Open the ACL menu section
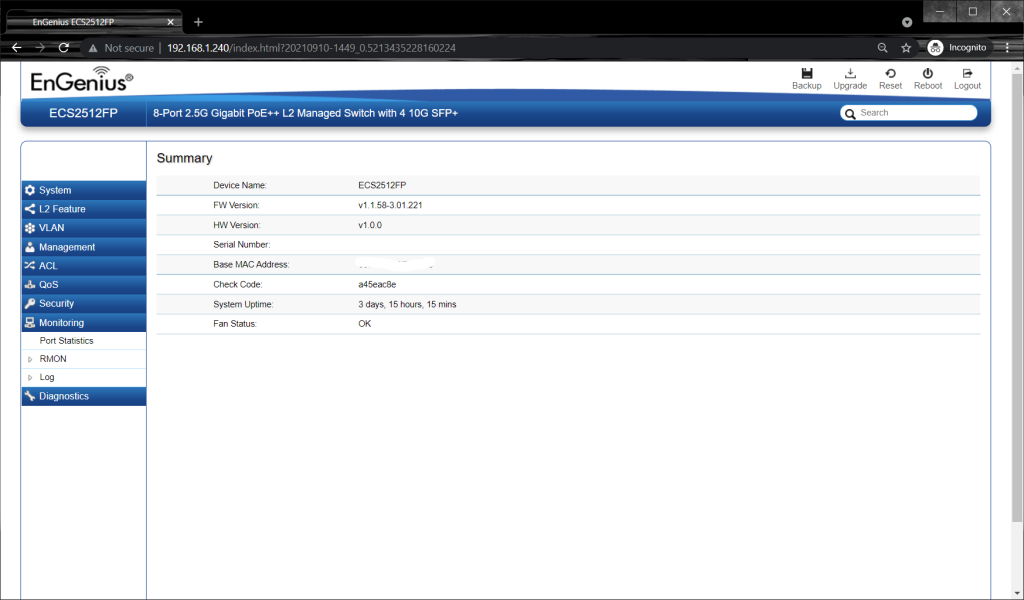Image resolution: width=1024 pixels, height=600 pixels. pos(84,266)
